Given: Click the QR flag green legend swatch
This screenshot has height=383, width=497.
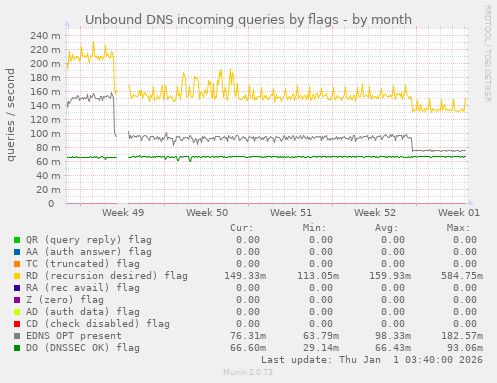Looking at the screenshot, I should (x=17, y=240).
